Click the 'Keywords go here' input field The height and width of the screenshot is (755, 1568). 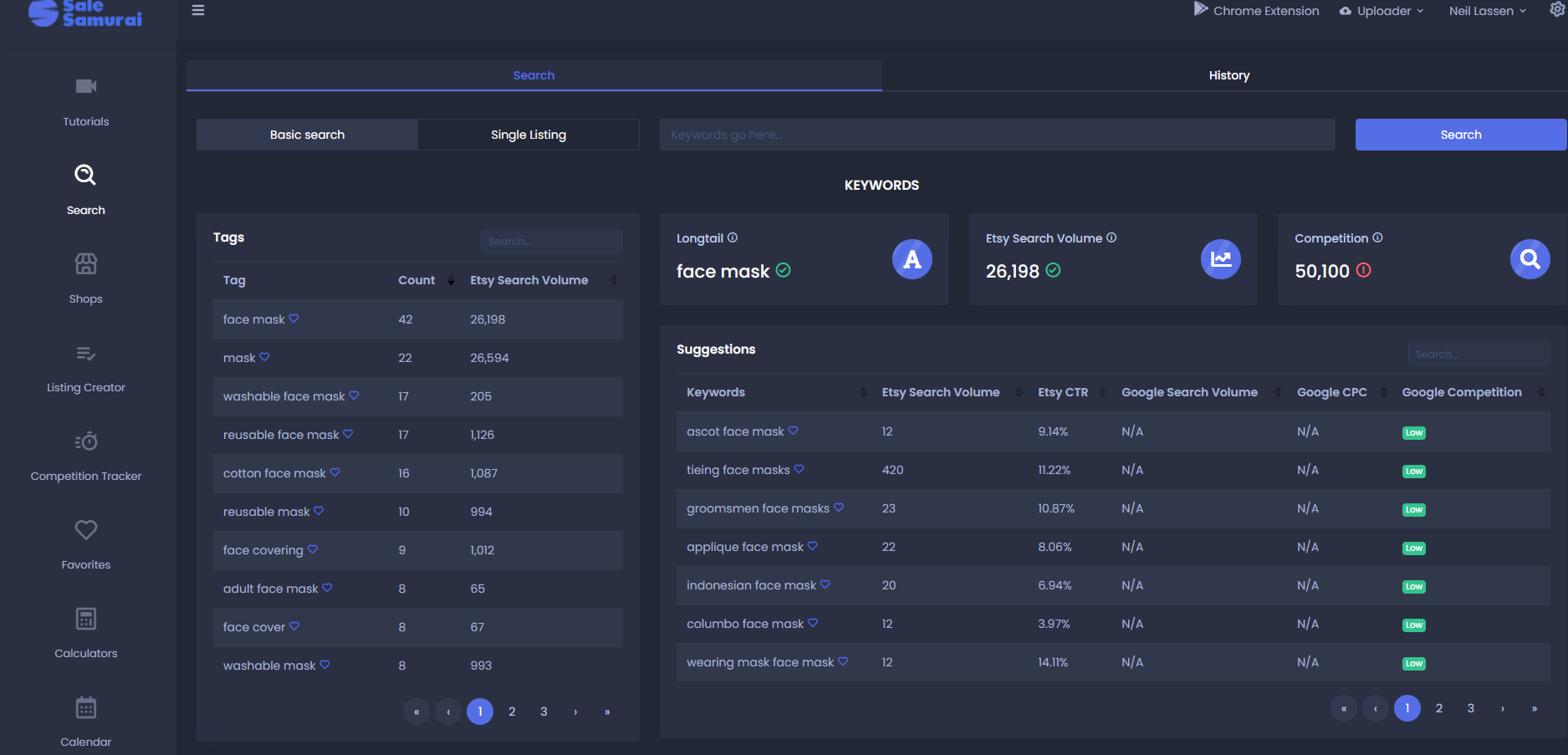coord(997,135)
